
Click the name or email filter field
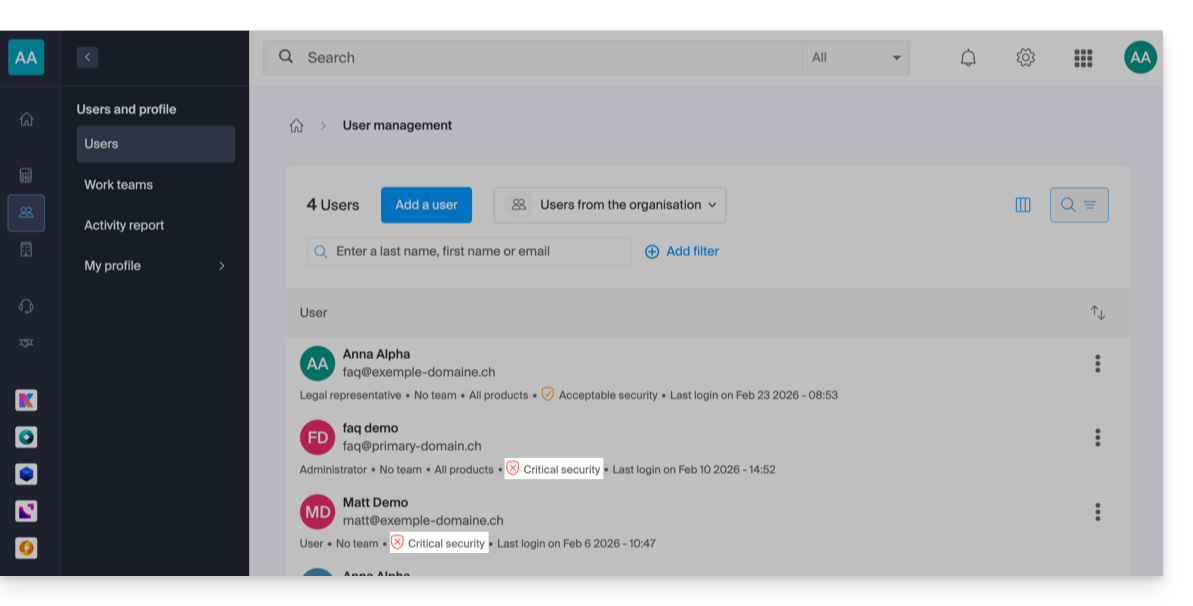pyautogui.click(x=469, y=252)
